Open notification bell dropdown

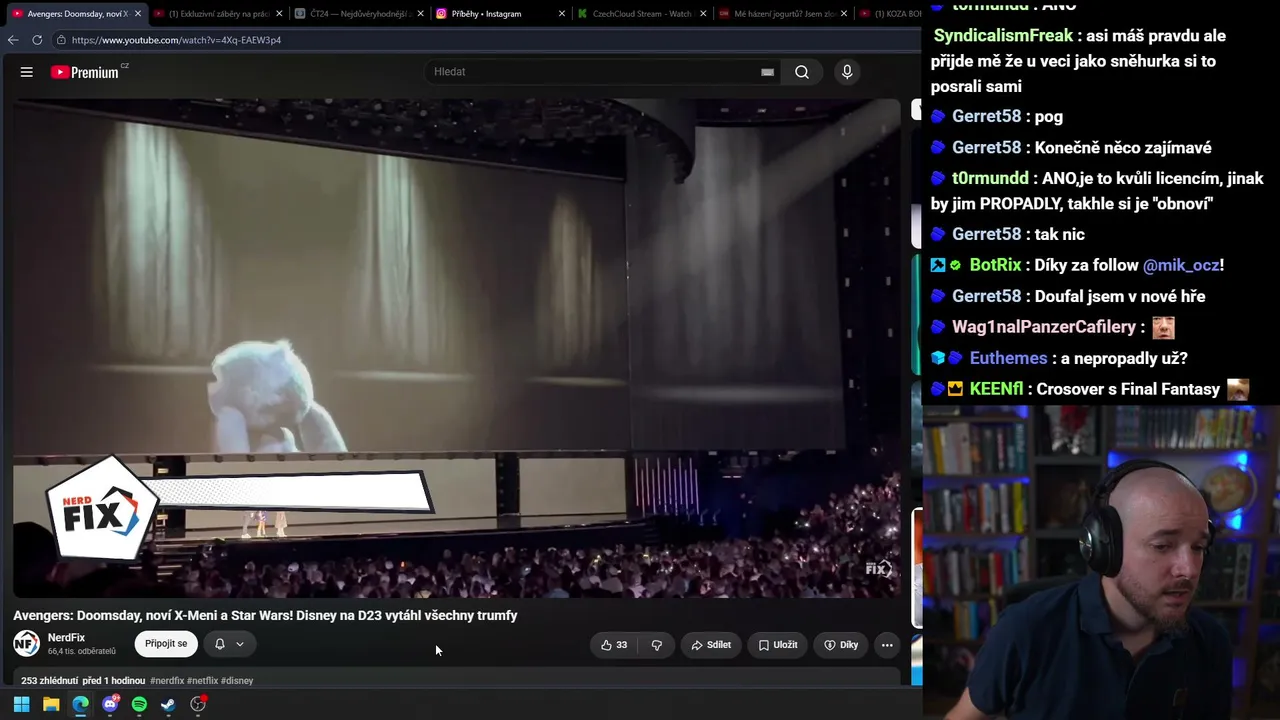229,644
